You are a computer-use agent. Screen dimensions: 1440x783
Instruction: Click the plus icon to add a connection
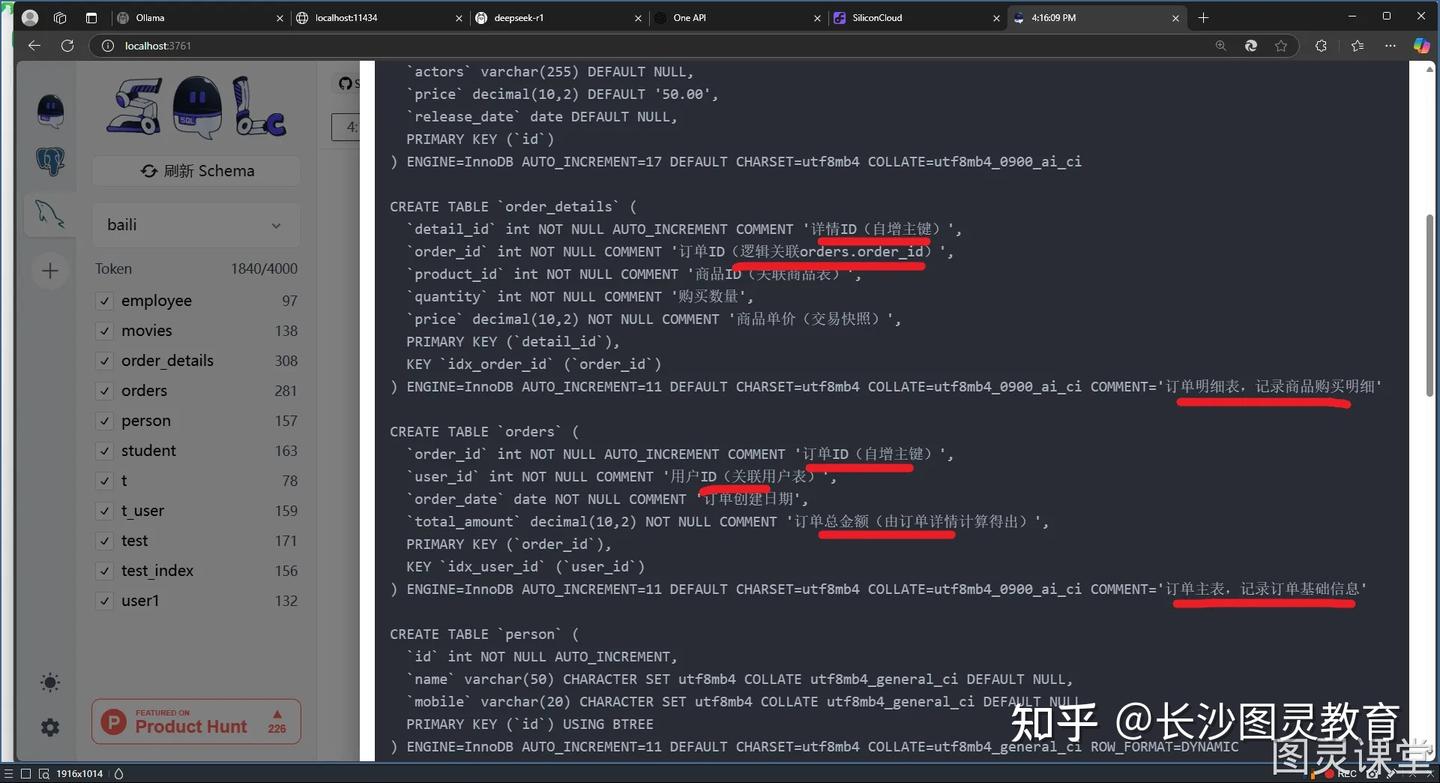[50, 270]
